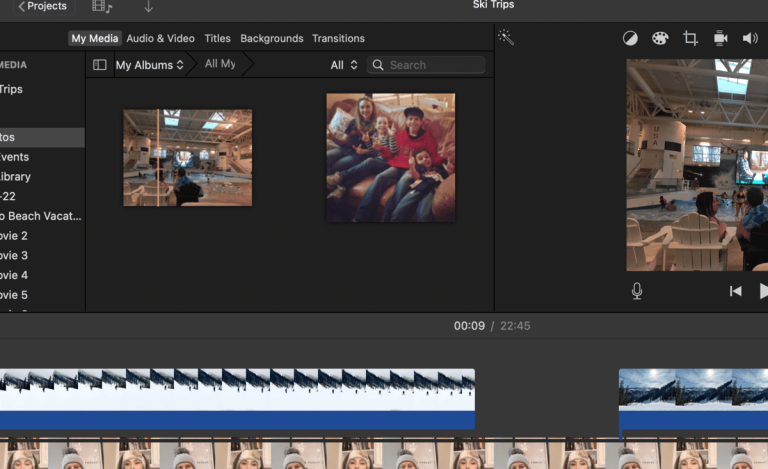The width and height of the screenshot is (768, 469).
Task: Open the color correction palette tool
Action: (660, 38)
